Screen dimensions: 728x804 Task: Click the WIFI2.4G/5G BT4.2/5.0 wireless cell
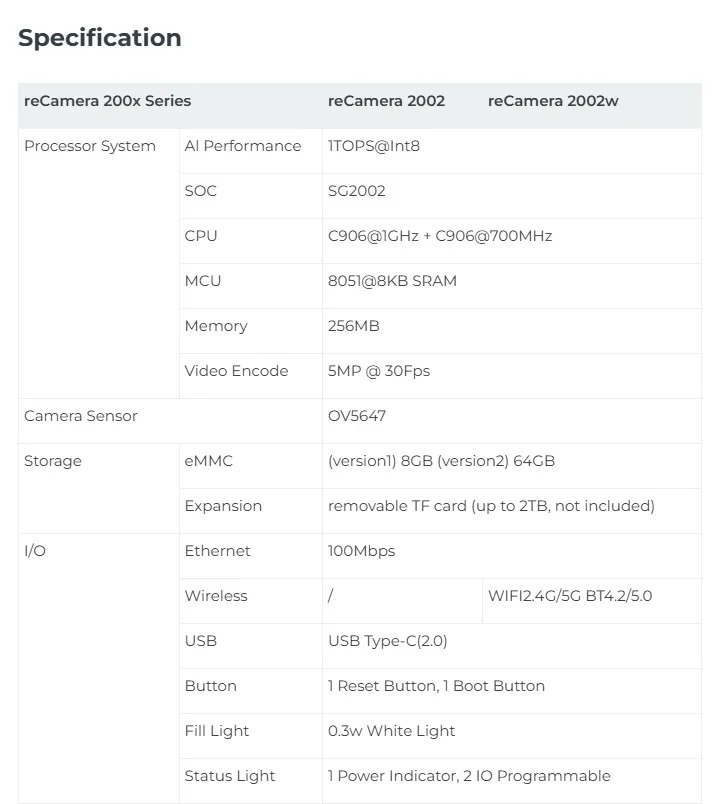(x=570, y=596)
